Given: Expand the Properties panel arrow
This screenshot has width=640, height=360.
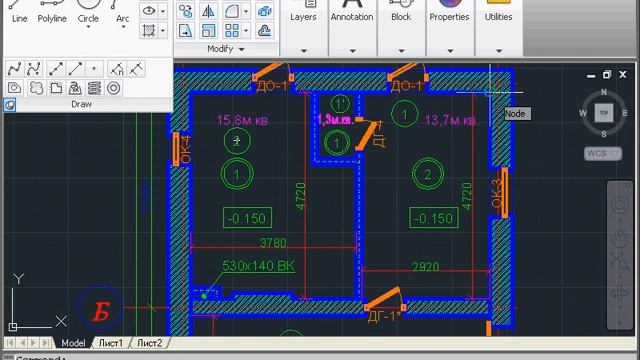Looking at the screenshot, I should click(450, 51).
